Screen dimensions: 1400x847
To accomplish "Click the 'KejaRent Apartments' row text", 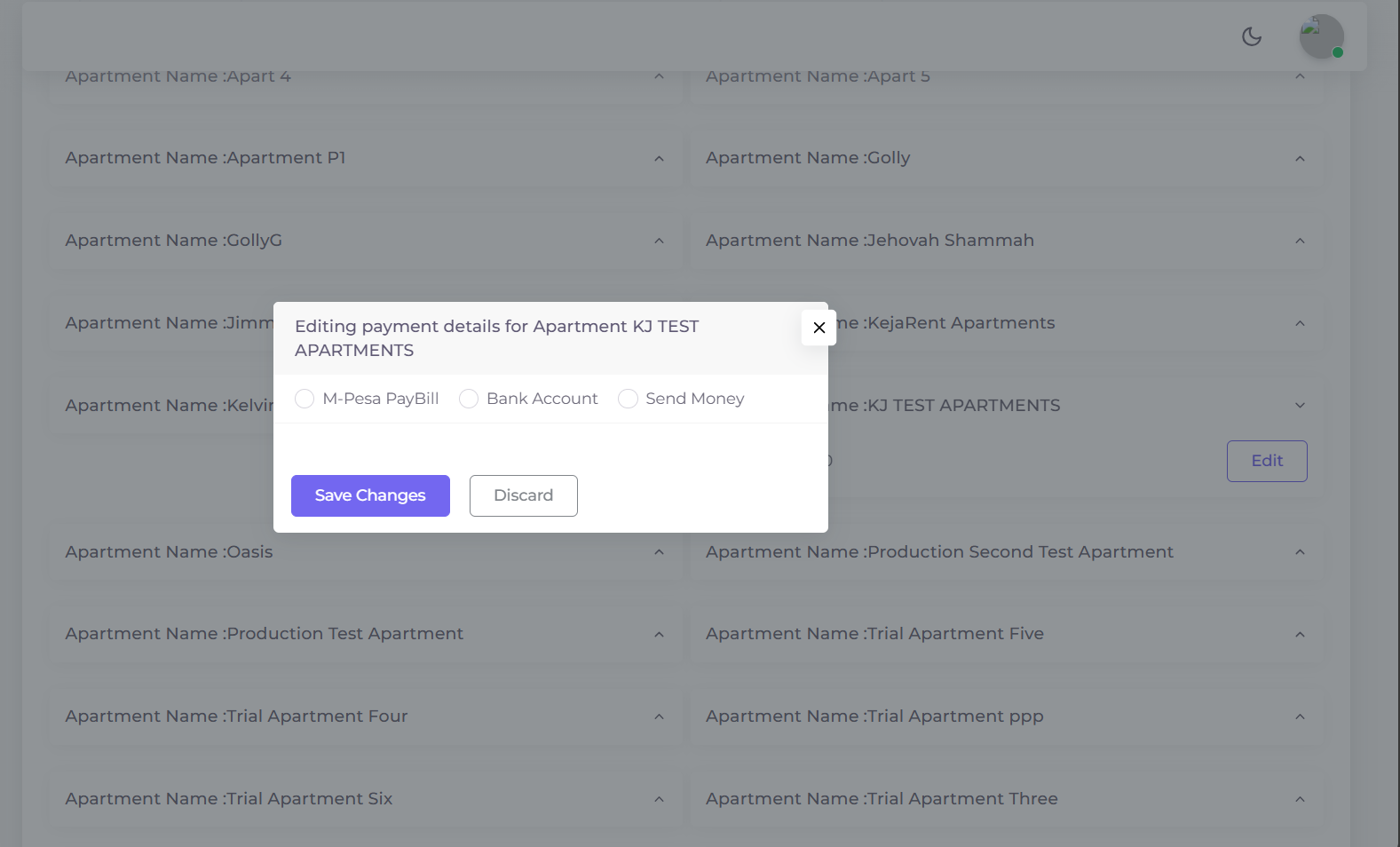I will pos(961,322).
